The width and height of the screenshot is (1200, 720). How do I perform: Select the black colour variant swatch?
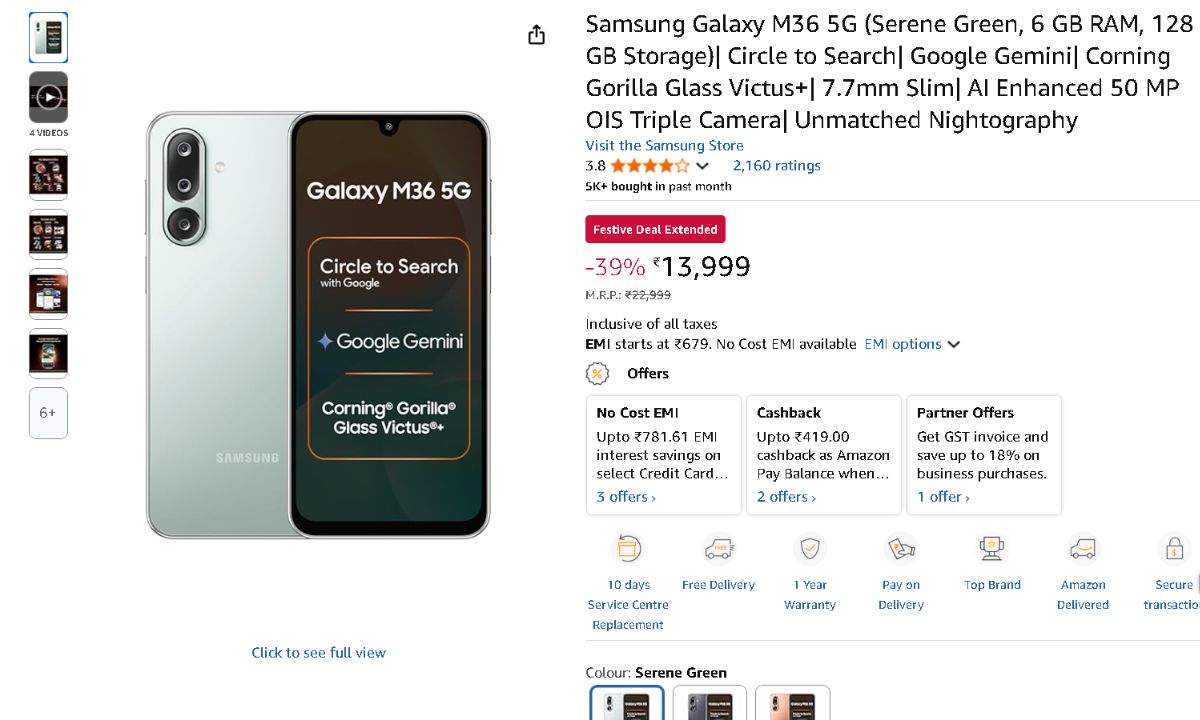point(709,703)
